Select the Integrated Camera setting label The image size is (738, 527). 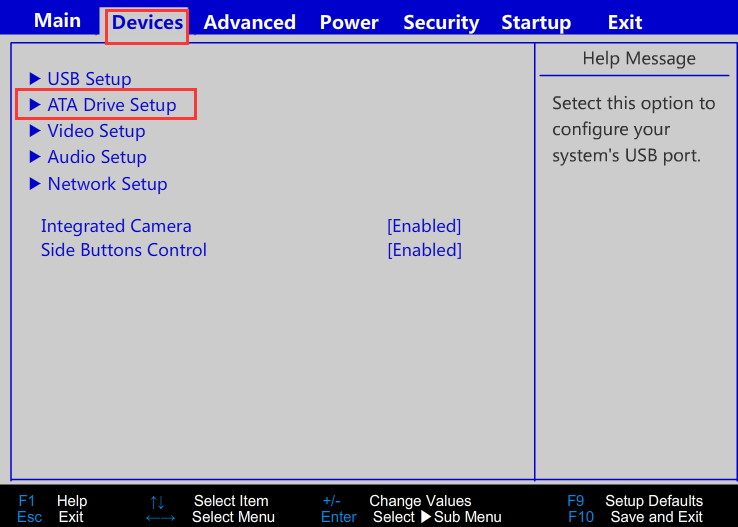(x=116, y=226)
